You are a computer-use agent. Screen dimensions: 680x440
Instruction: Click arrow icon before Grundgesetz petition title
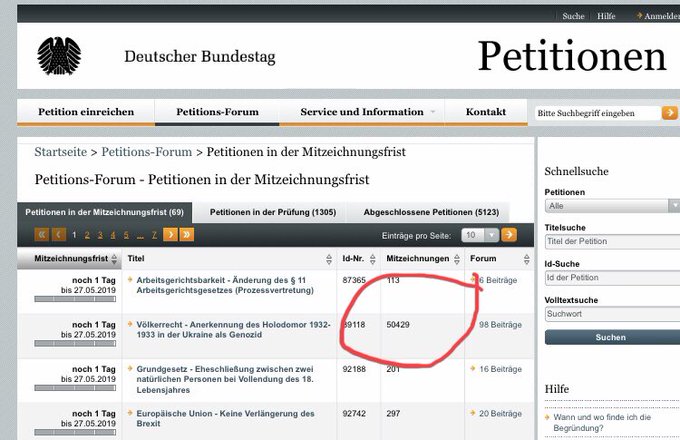130,368
